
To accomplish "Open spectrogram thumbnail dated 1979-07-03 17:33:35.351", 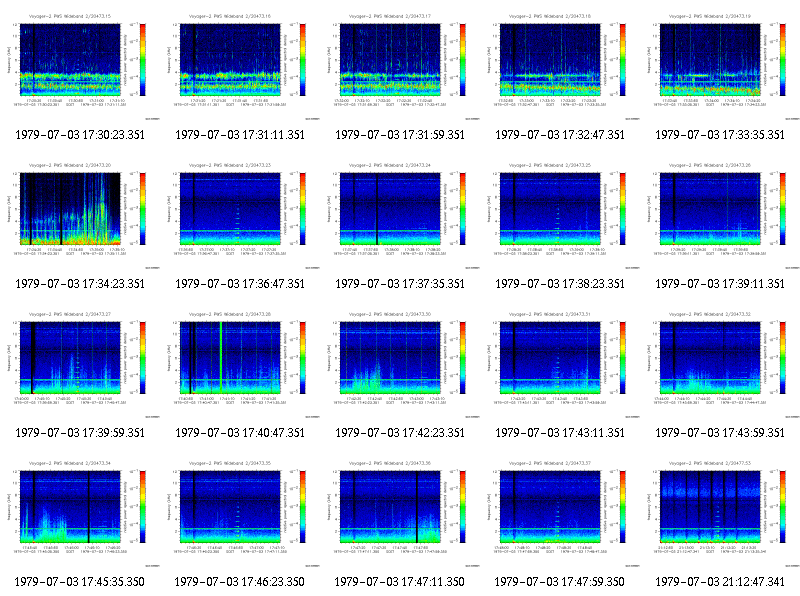I will (720, 66).
